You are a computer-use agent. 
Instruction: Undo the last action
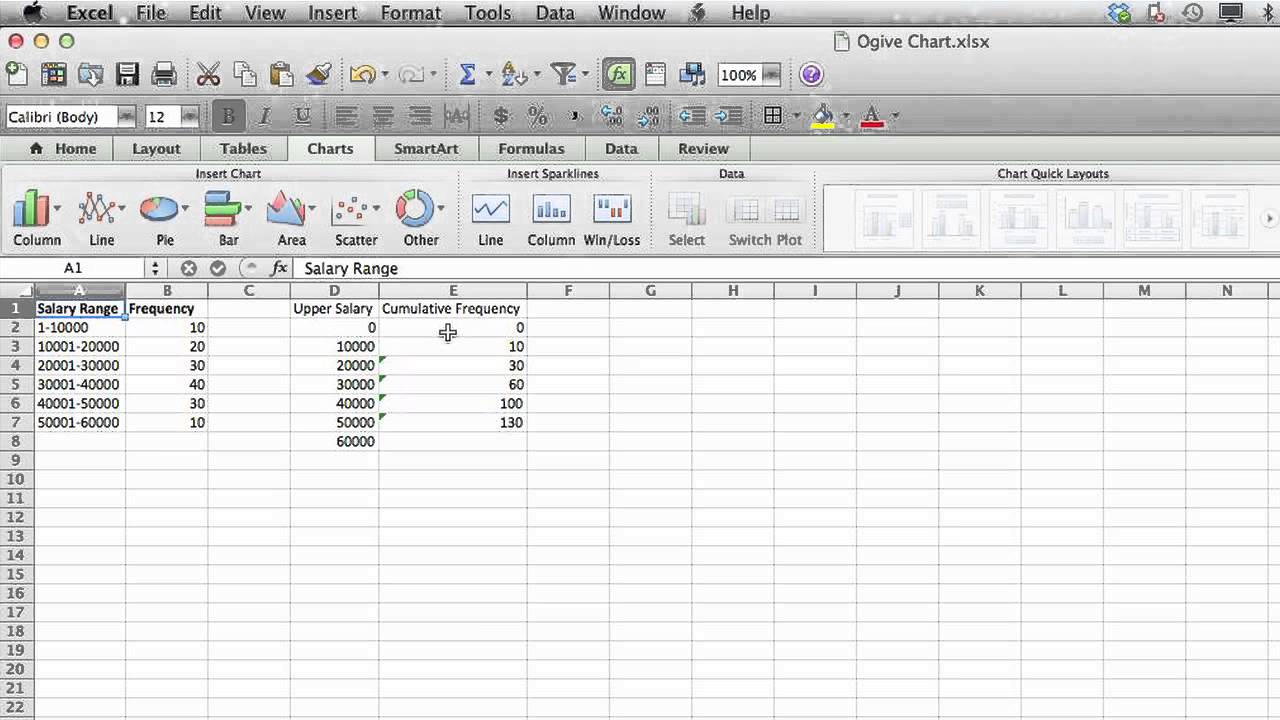tap(362, 74)
